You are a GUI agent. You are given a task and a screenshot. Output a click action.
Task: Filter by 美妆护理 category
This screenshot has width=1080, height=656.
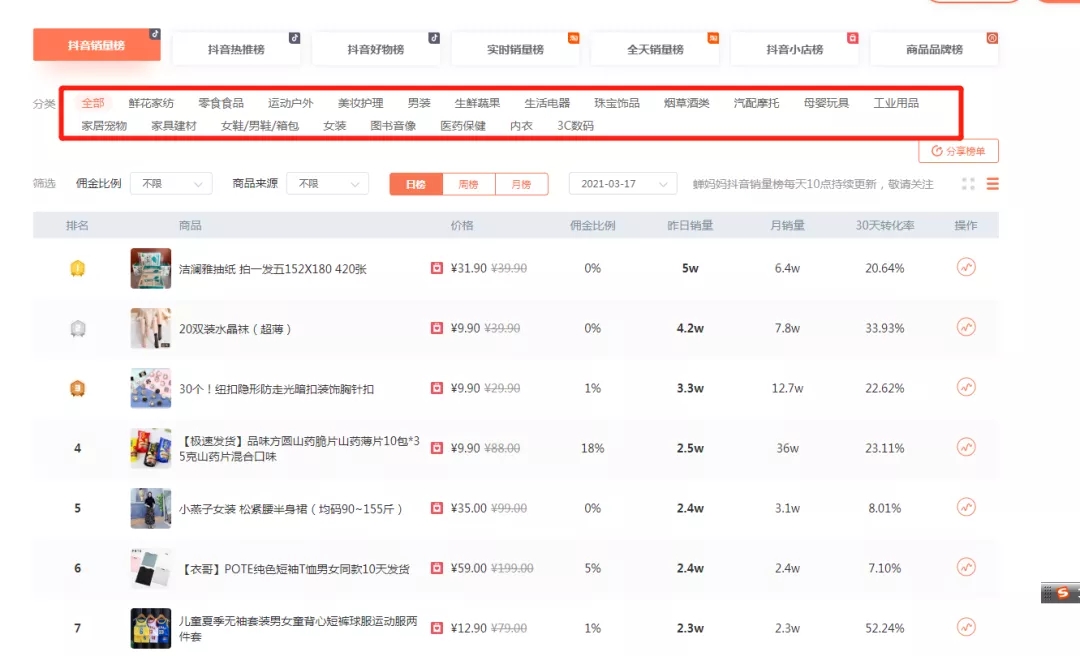click(x=360, y=103)
